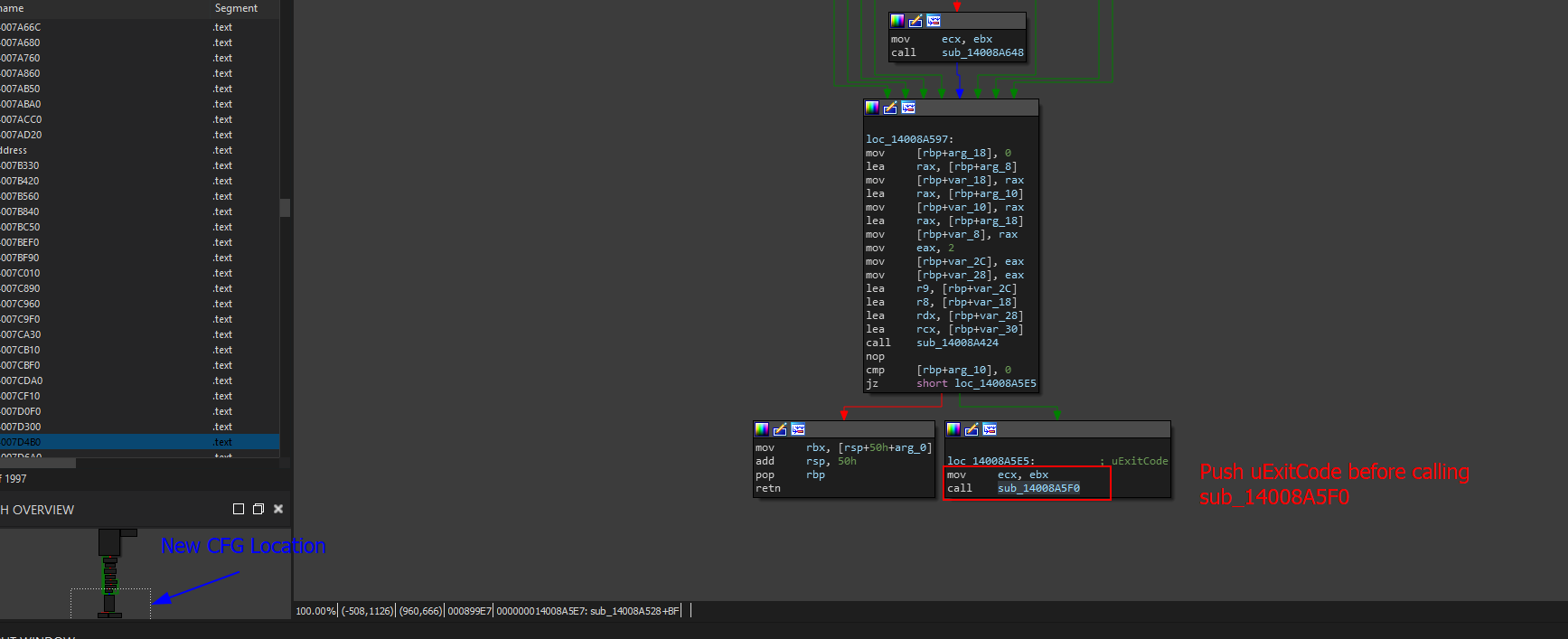Click the color icon on the retn node
The width and height of the screenshot is (1568, 639).
(x=762, y=429)
